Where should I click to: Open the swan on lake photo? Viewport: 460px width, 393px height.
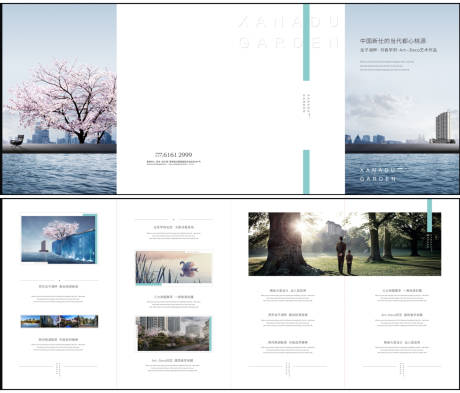tap(174, 268)
